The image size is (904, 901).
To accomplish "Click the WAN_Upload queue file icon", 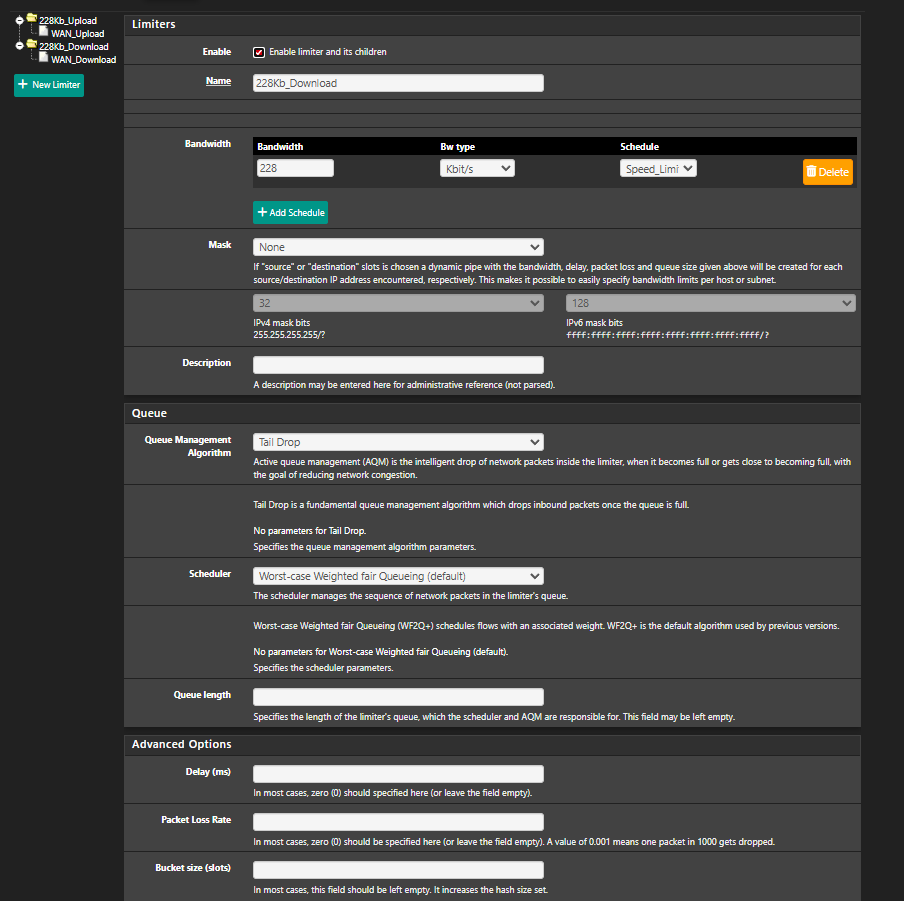I will pyautogui.click(x=43, y=31).
